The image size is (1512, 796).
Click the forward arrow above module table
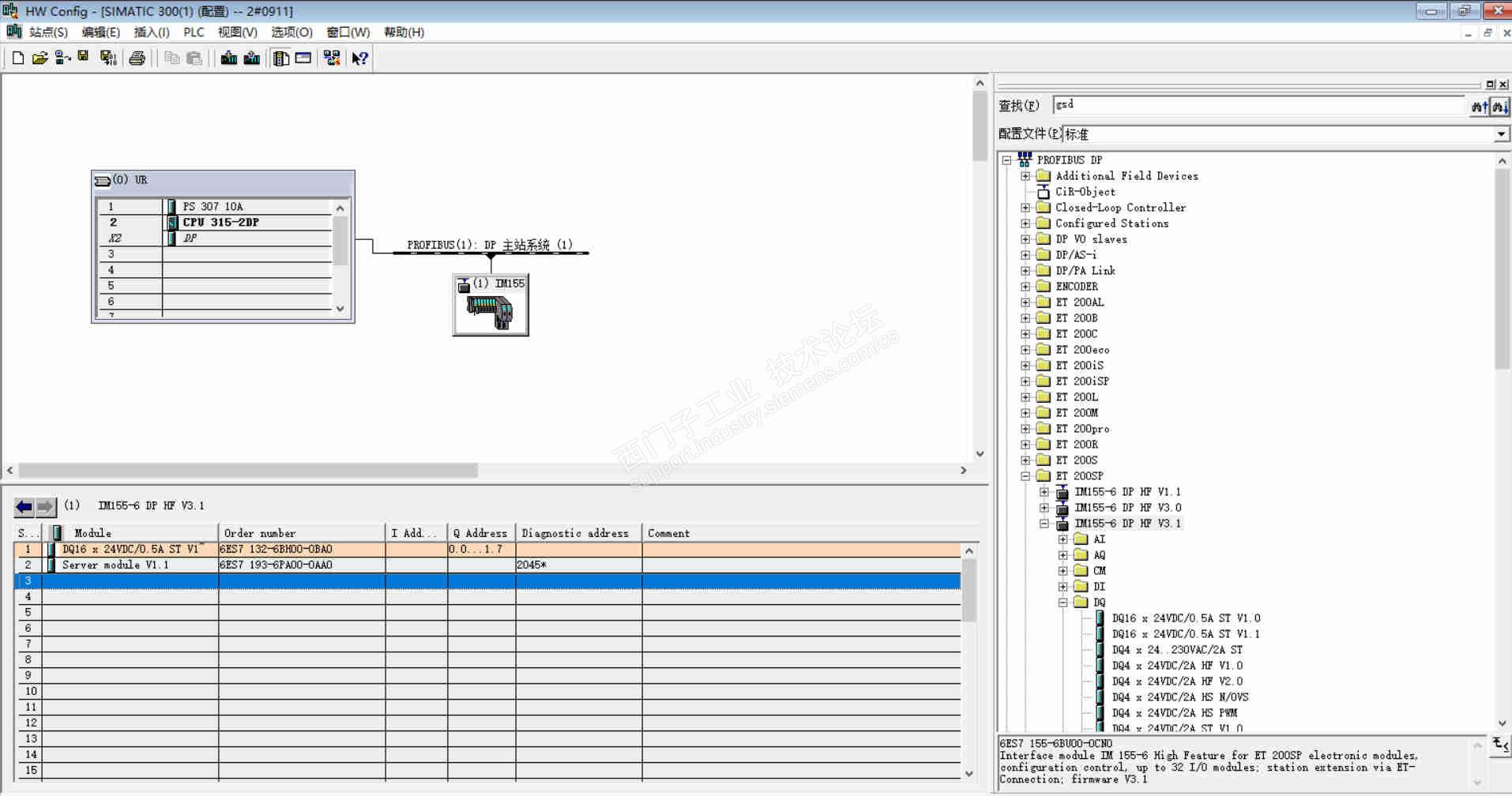[46, 506]
